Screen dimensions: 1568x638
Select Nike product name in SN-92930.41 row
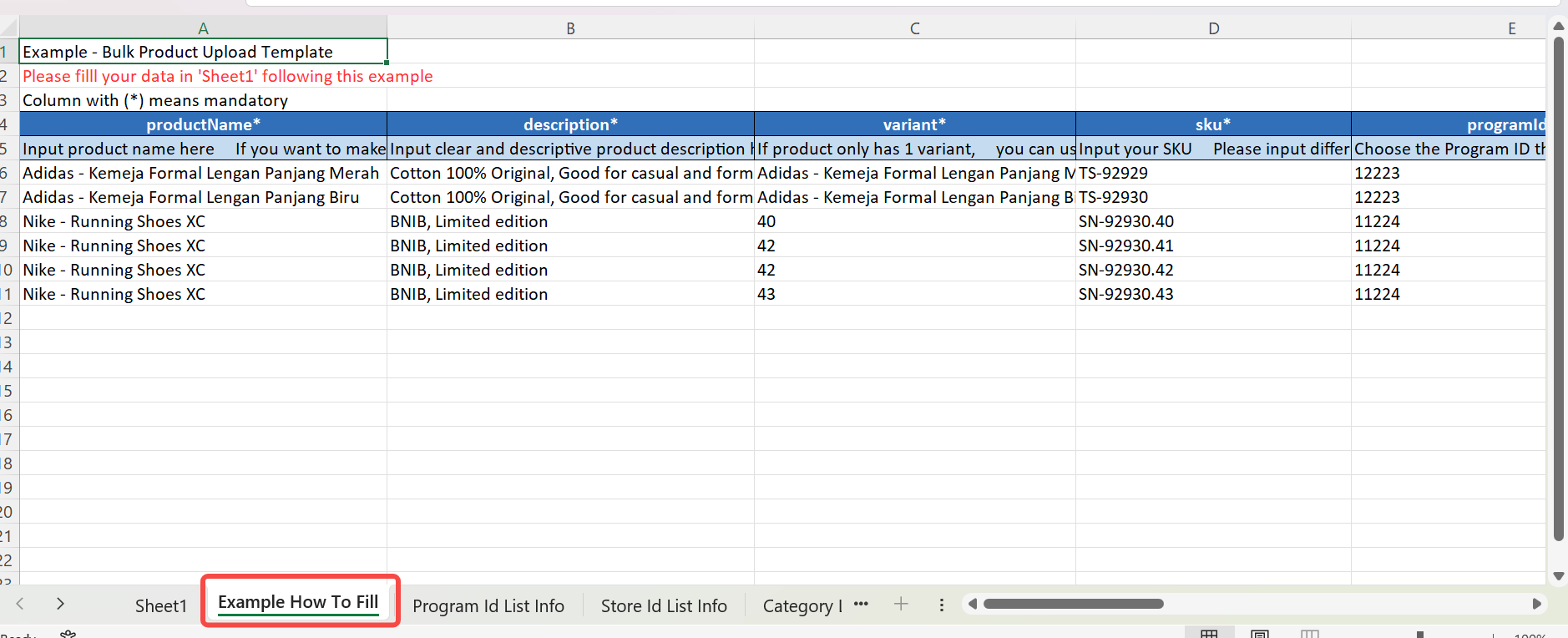click(x=203, y=246)
